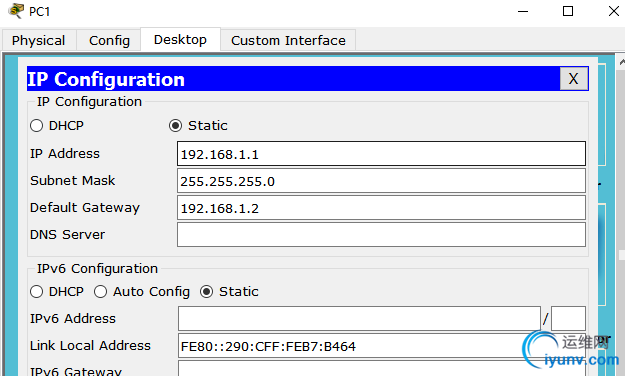
Task: Click the IPv6 prefix length box
Action: pos(568,318)
